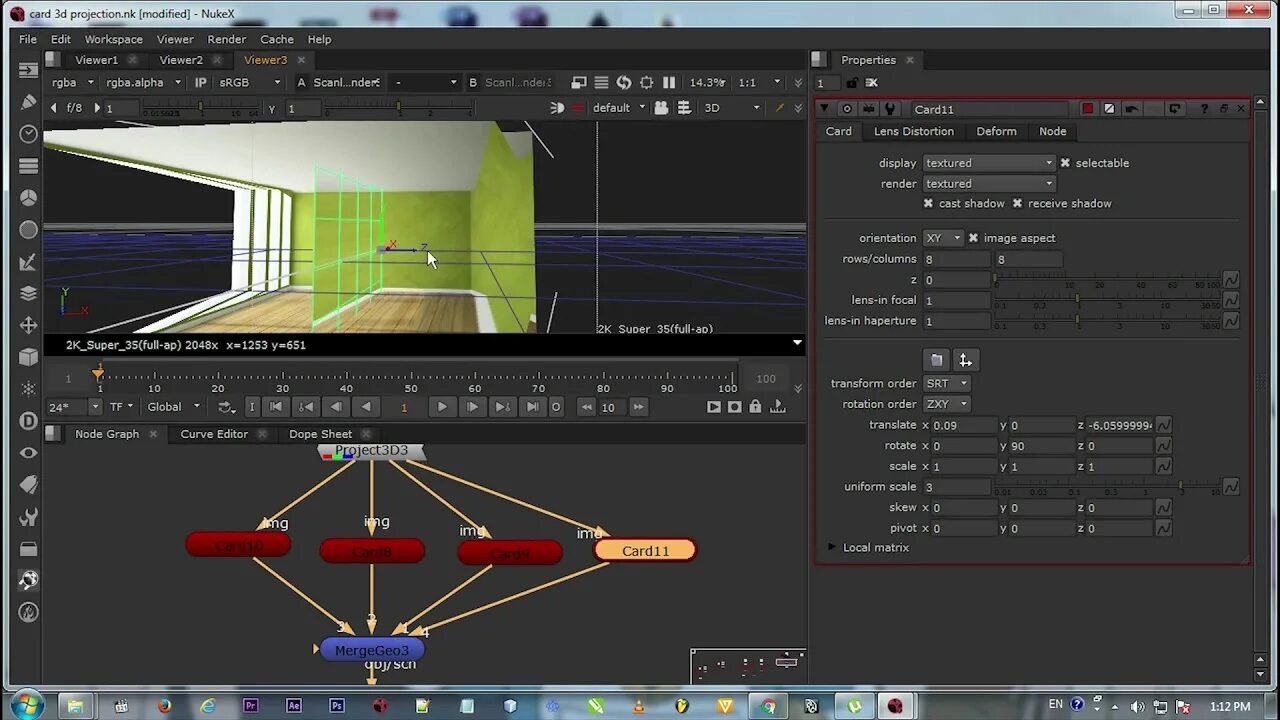The height and width of the screenshot is (720, 1280).
Task: Open the 3D cube tools in left toolbar
Action: point(28,357)
